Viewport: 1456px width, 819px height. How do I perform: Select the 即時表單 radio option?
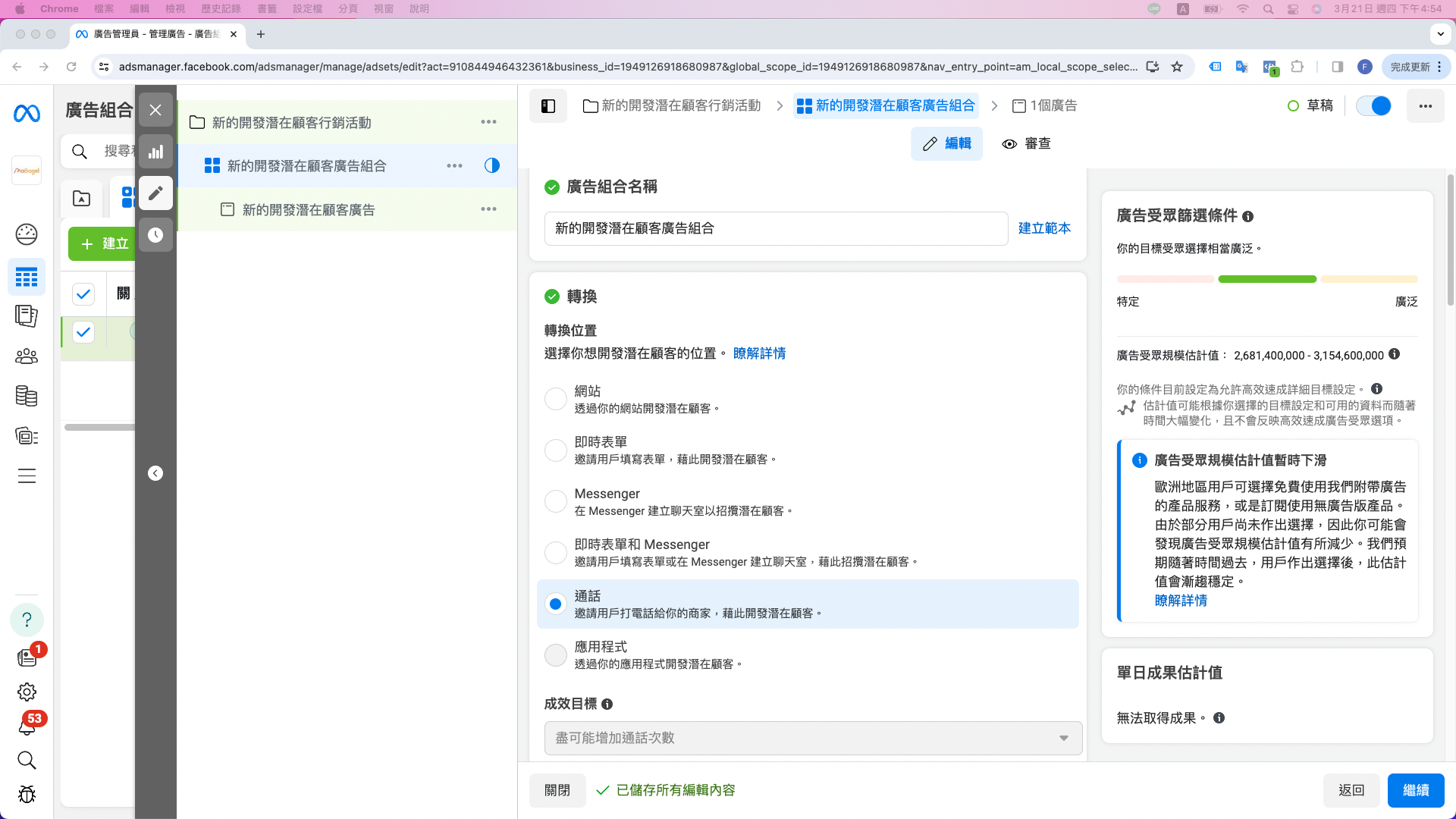[556, 450]
